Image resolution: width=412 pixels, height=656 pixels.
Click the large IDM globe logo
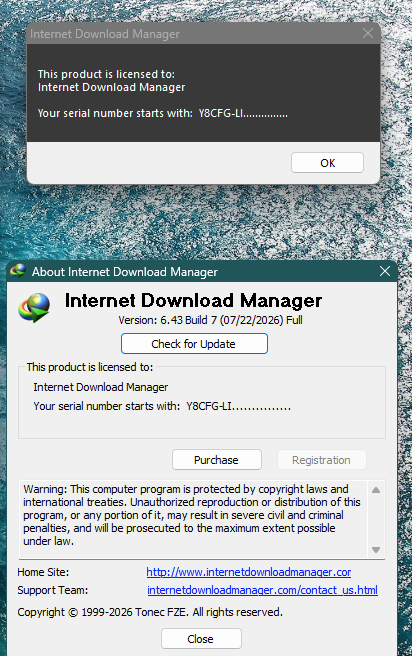(34, 308)
